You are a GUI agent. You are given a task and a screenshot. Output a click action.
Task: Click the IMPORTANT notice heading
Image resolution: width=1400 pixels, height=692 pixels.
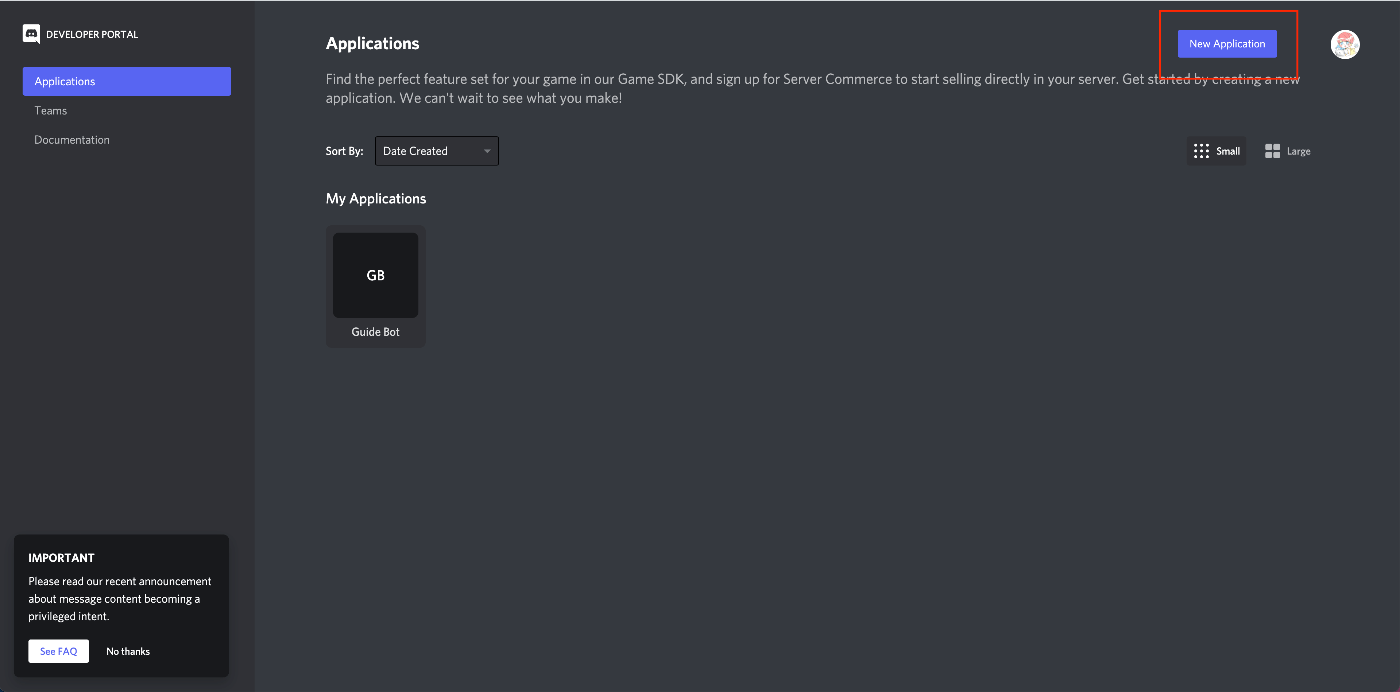pos(61,558)
